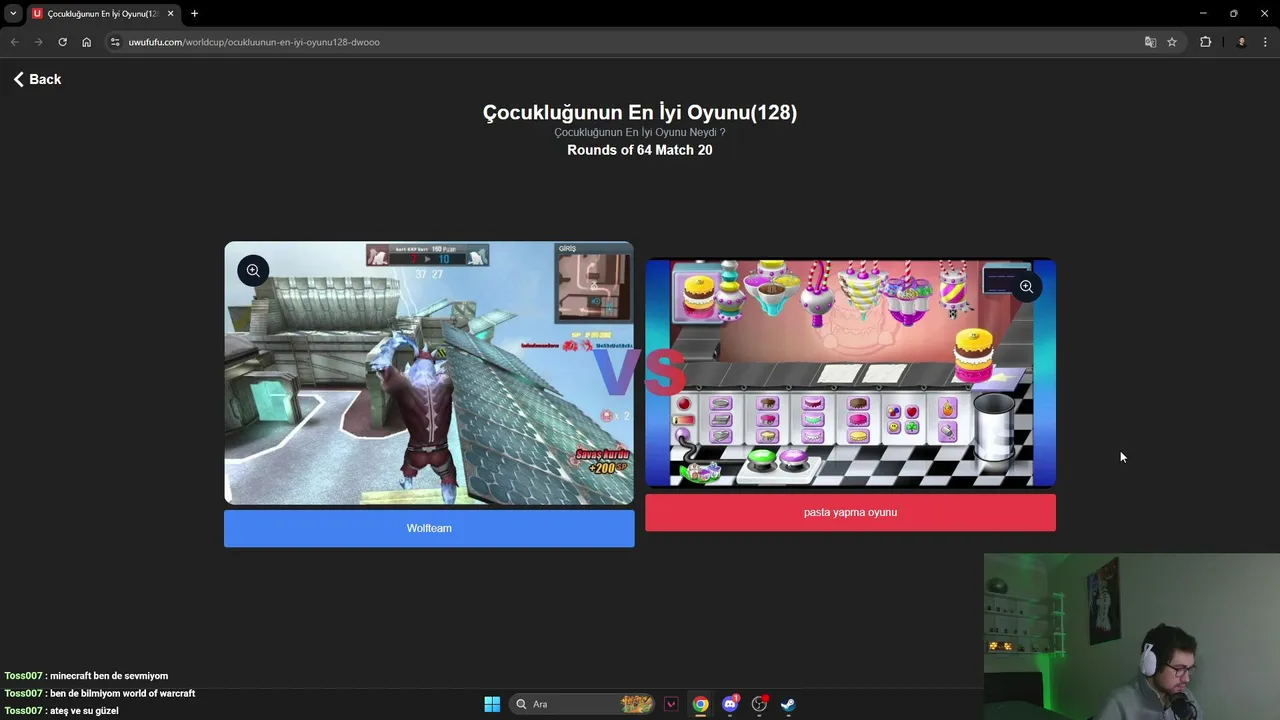Select the Wolfteam screenshot thumbnail
Image resolution: width=1280 pixels, height=720 pixels.
point(429,373)
